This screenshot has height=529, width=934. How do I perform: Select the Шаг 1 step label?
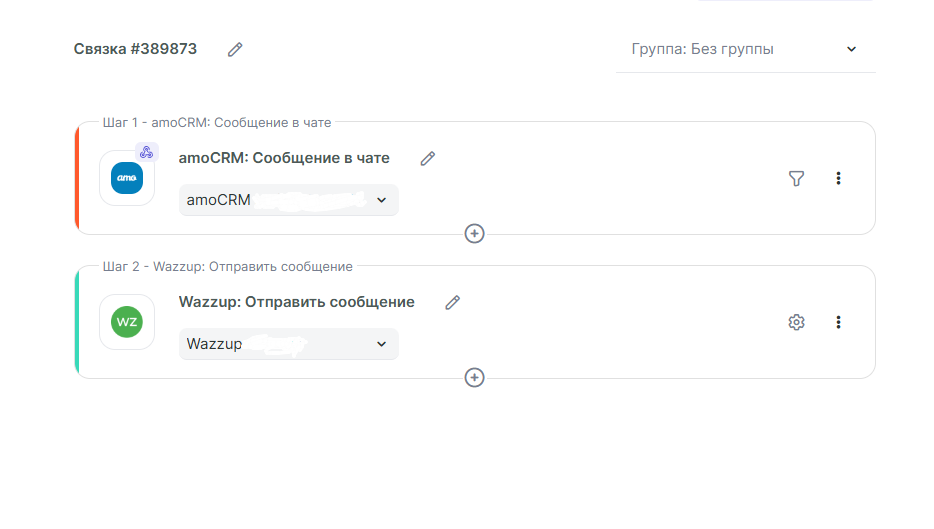pos(217,123)
